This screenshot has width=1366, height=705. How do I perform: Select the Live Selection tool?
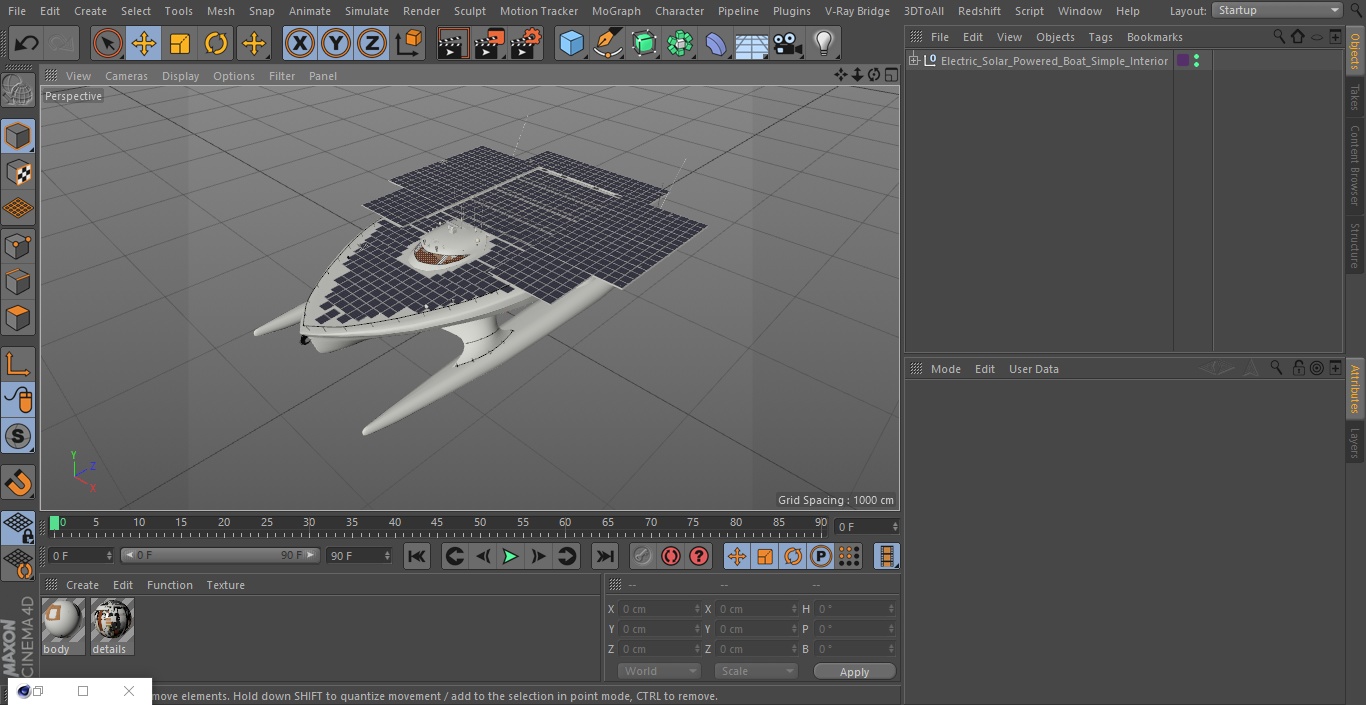click(x=108, y=43)
